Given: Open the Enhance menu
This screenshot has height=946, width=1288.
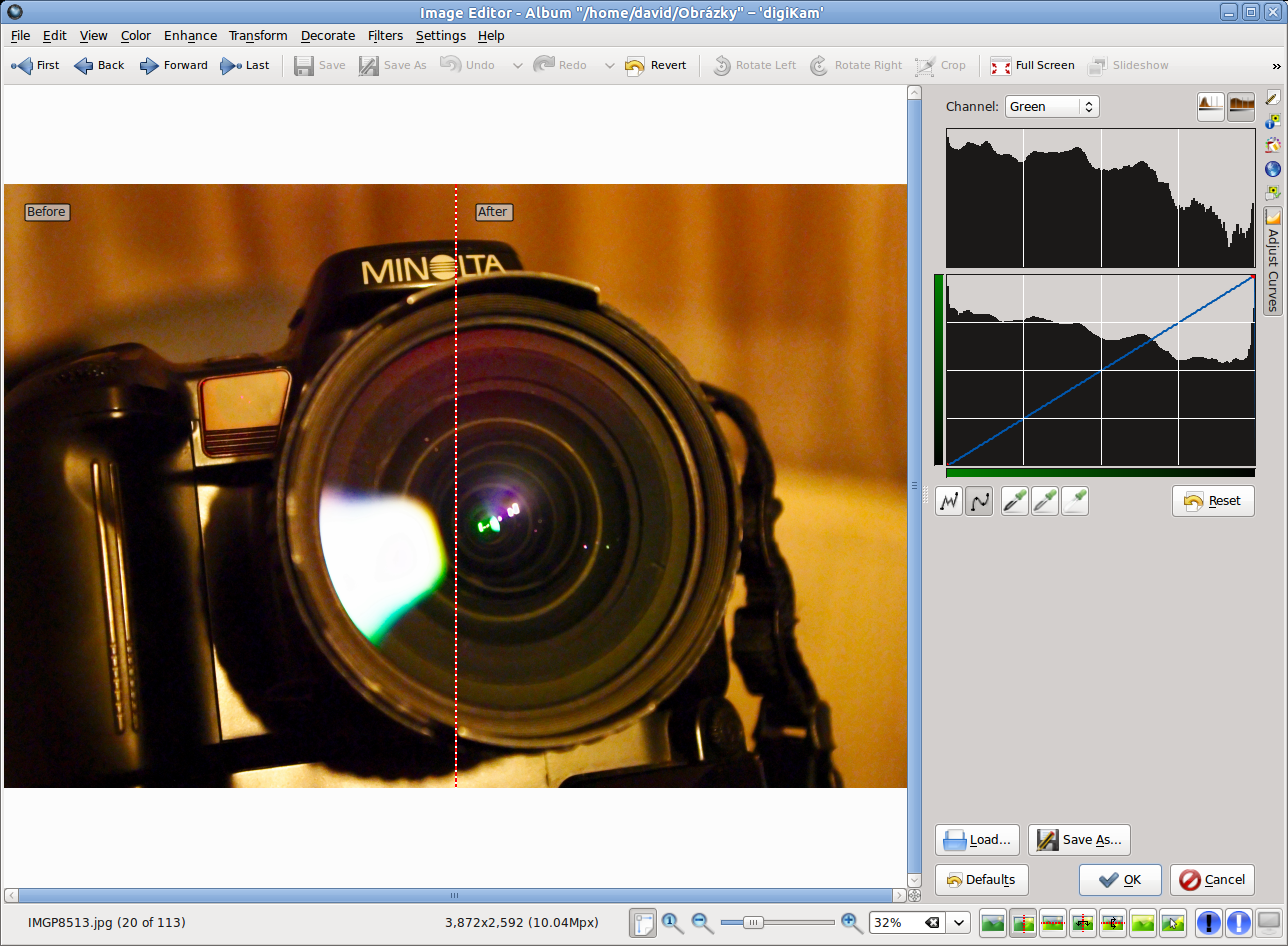Looking at the screenshot, I should [x=190, y=35].
